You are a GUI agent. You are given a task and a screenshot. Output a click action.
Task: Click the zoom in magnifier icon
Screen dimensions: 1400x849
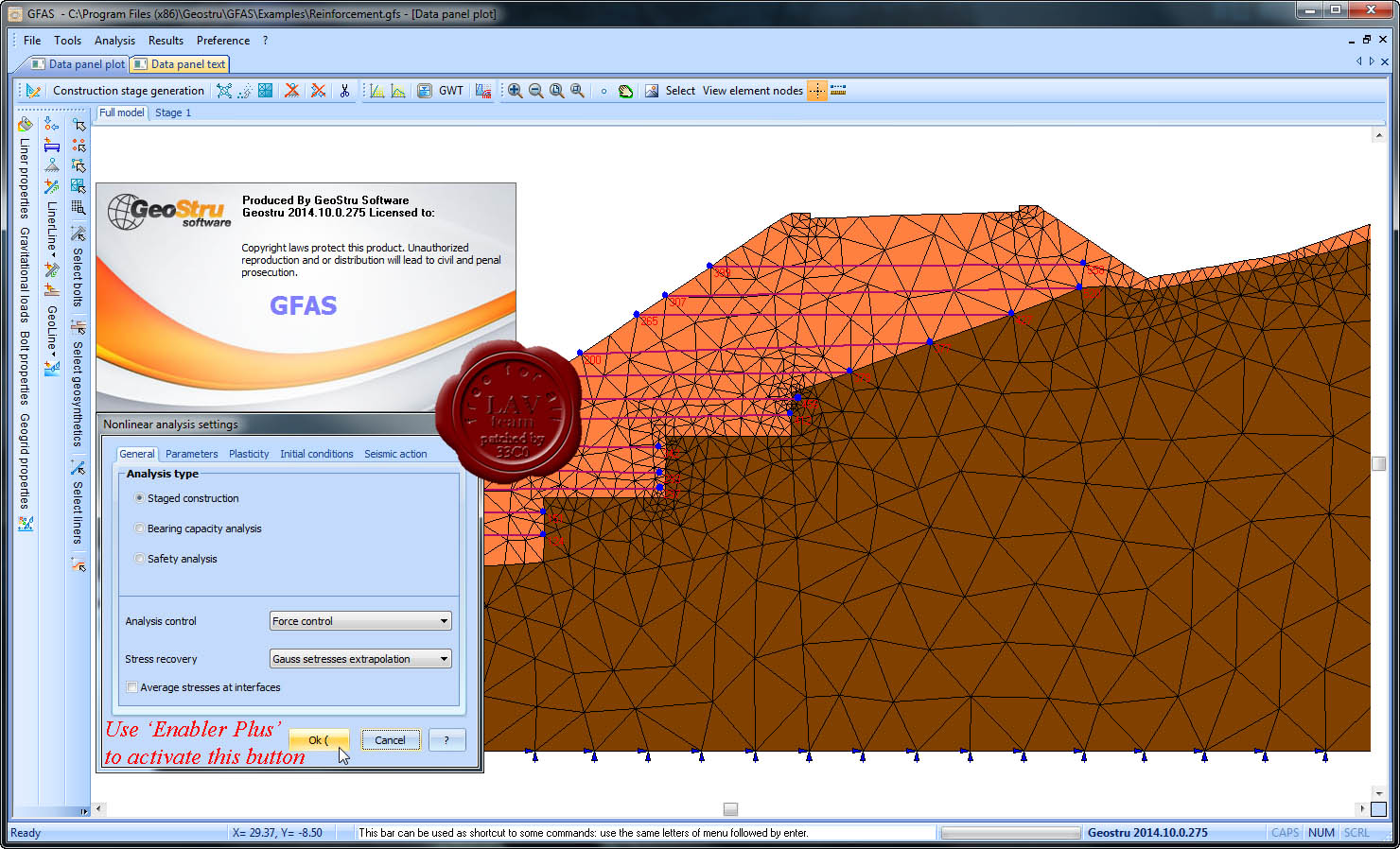(x=515, y=91)
